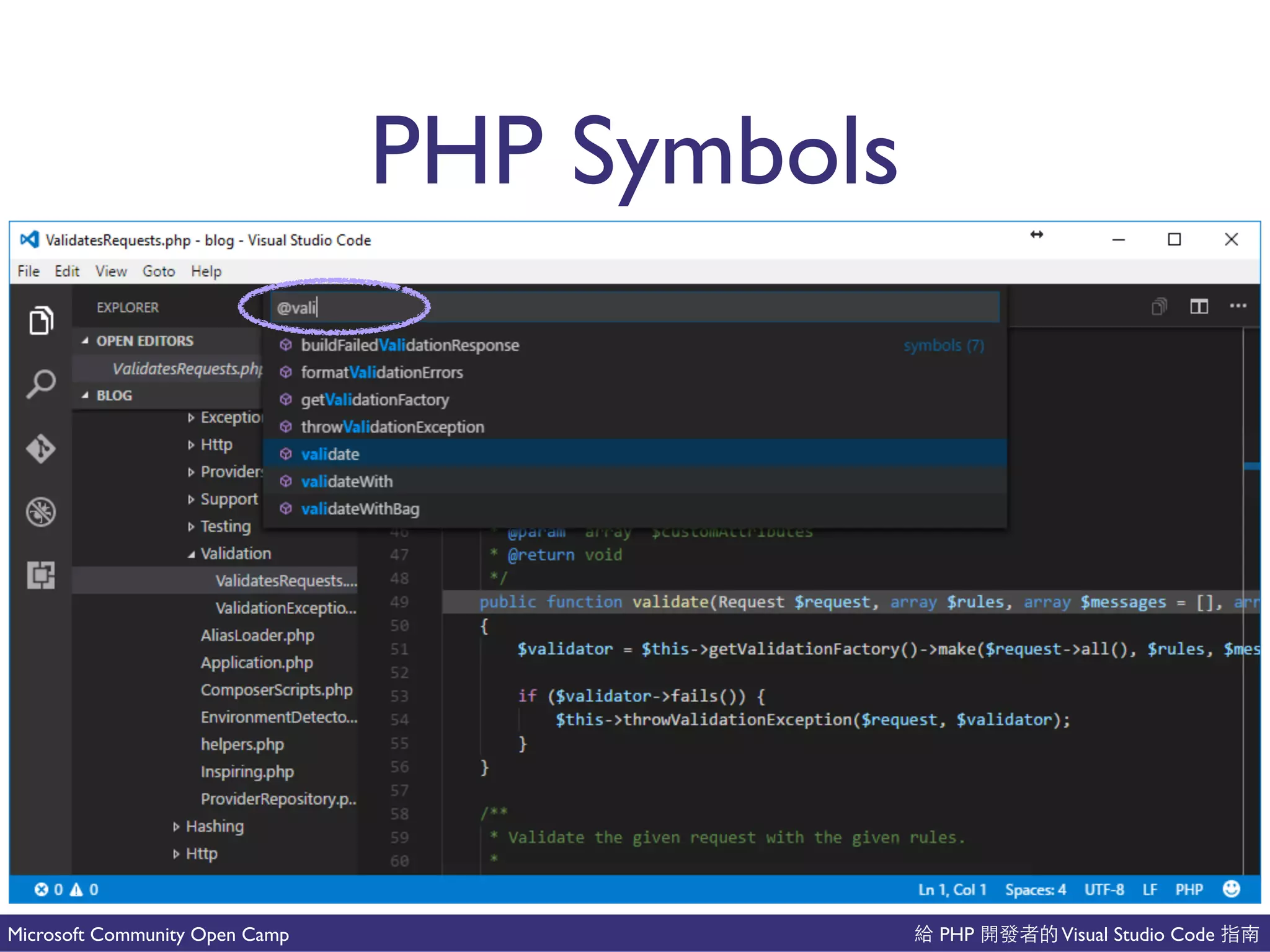Viewport: 1270px width, 952px height.
Task: Click the open changes icon in the editor toolbar
Action: [1159, 306]
